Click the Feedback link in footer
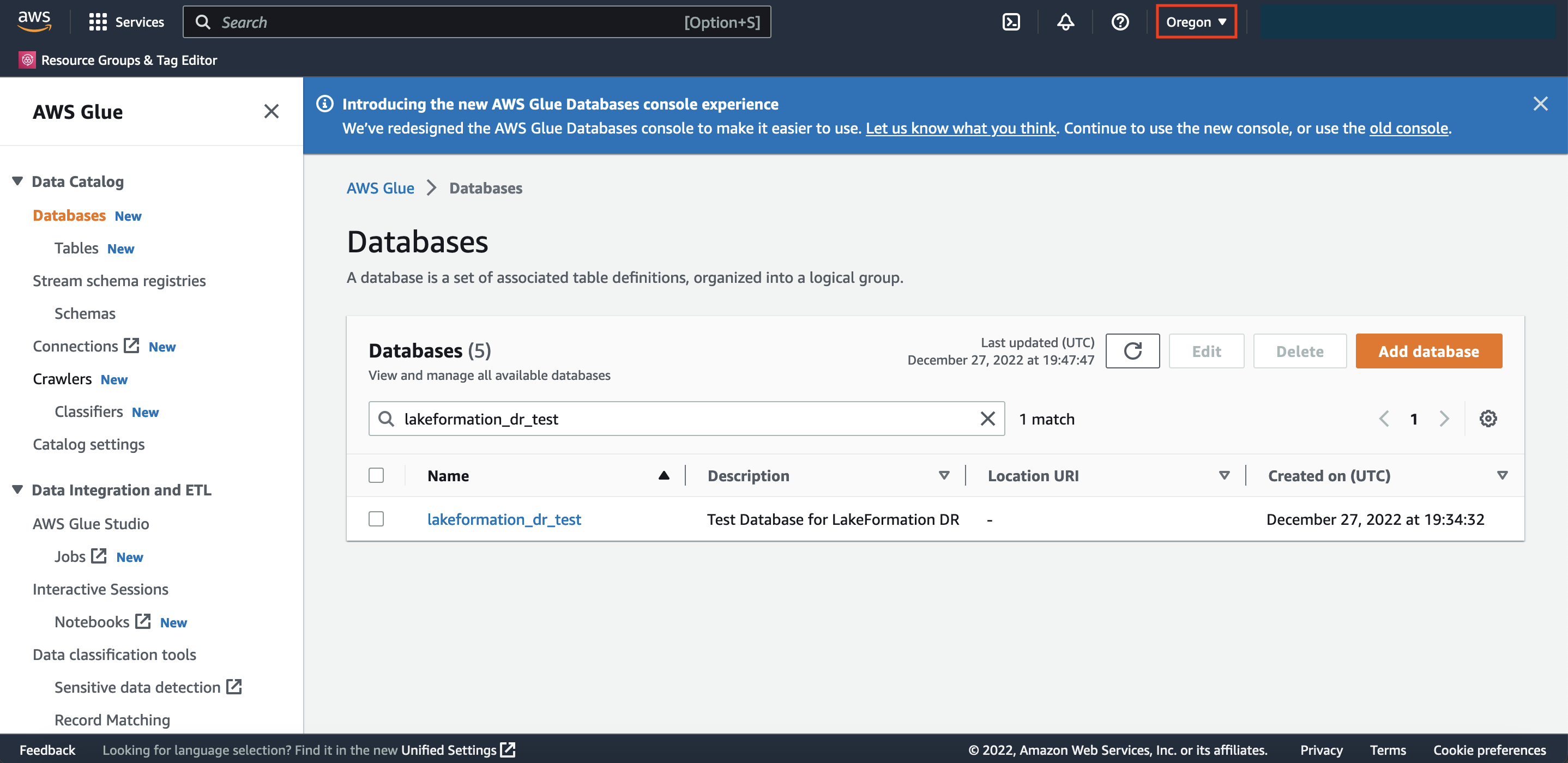Screen dimensions: 1568x763 click(47, 749)
